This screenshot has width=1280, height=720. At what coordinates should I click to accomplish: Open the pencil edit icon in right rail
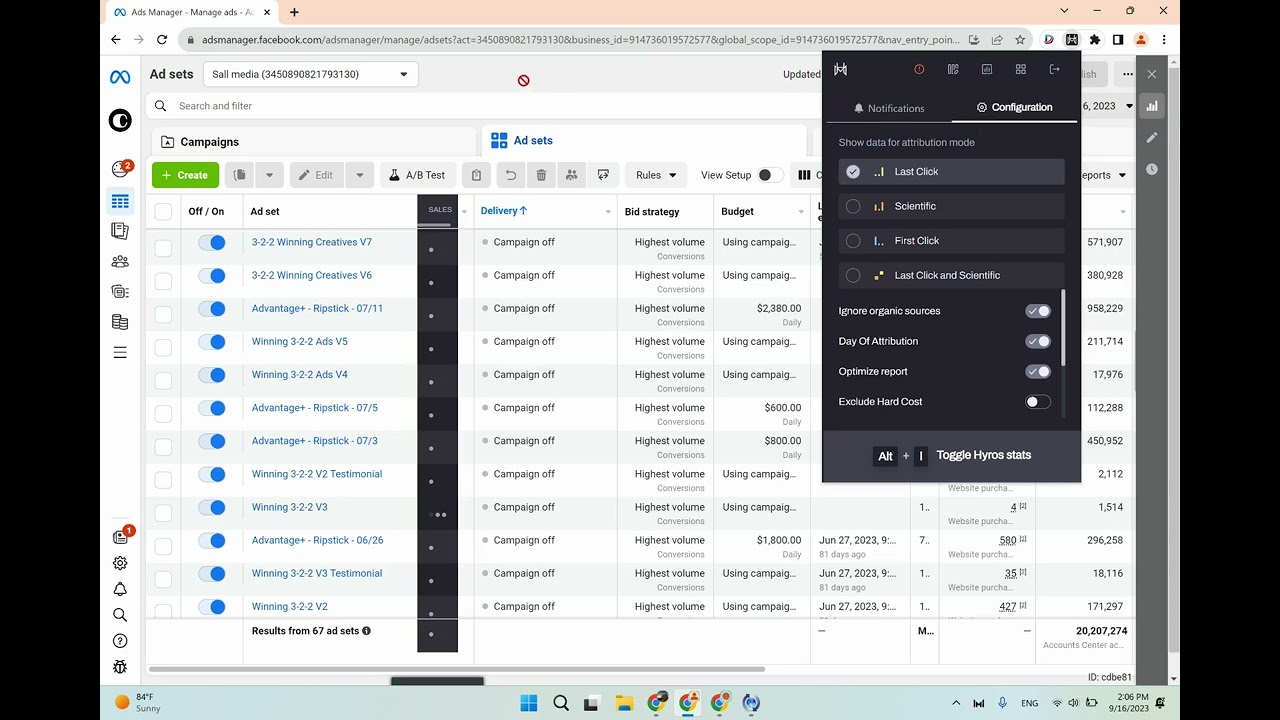click(1152, 137)
